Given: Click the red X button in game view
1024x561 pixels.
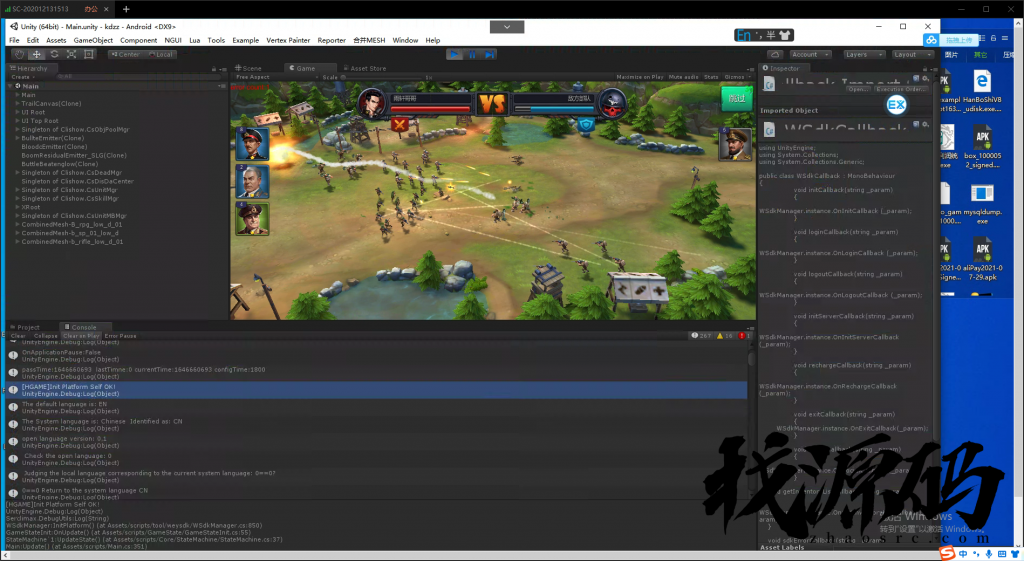Looking at the screenshot, I should 400,124.
